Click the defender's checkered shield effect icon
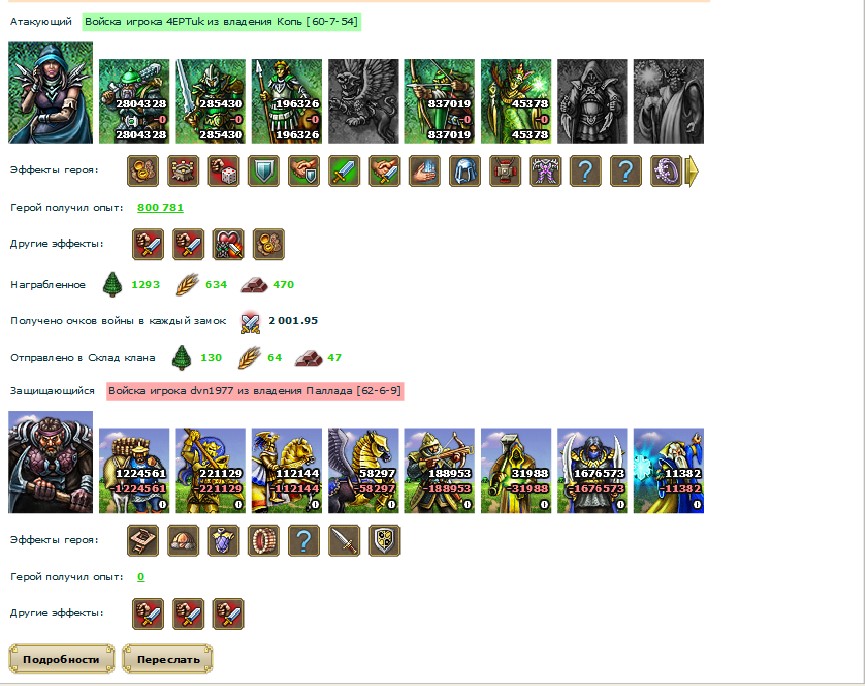Image resolution: width=865 pixels, height=686 pixels. click(384, 540)
